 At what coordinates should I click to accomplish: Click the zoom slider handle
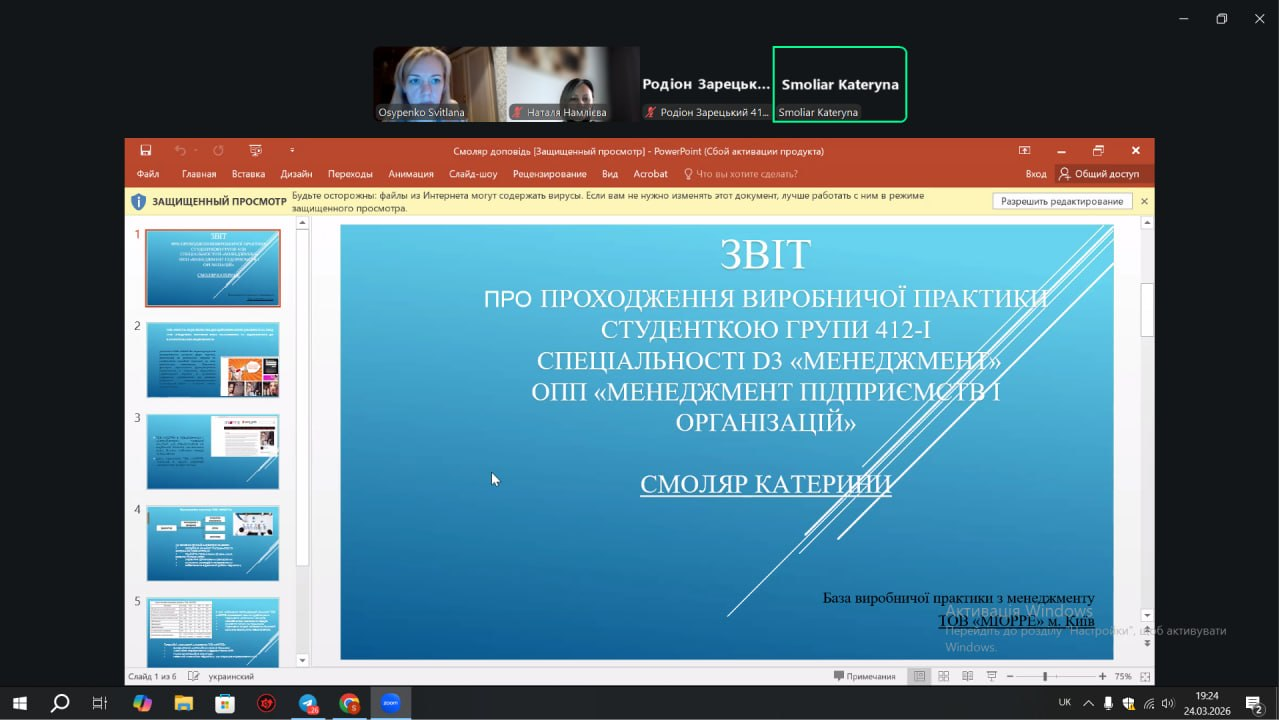(x=1045, y=677)
